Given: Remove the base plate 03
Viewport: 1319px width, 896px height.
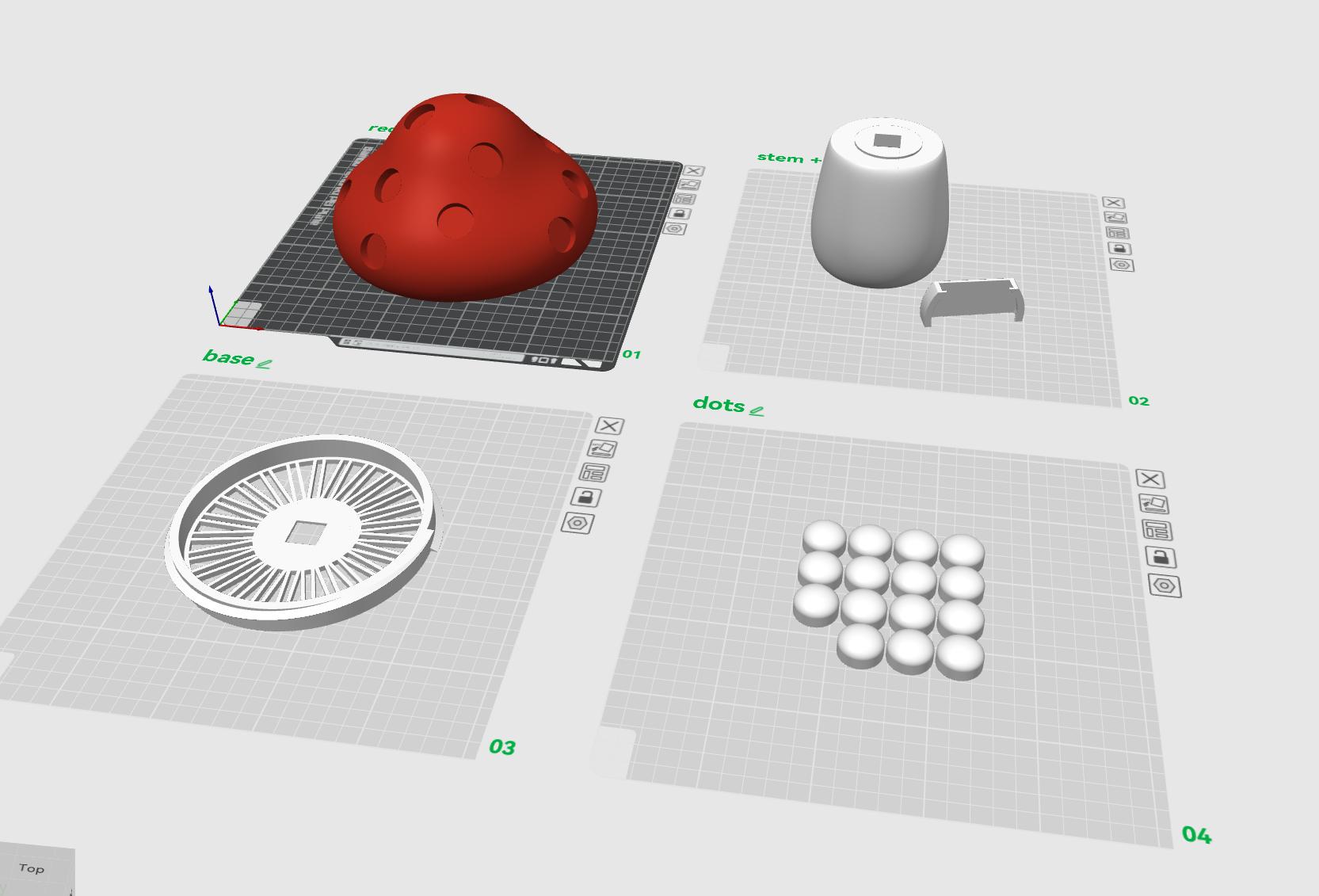Looking at the screenshot, I should pyautogui.click(x=609, y=426).
